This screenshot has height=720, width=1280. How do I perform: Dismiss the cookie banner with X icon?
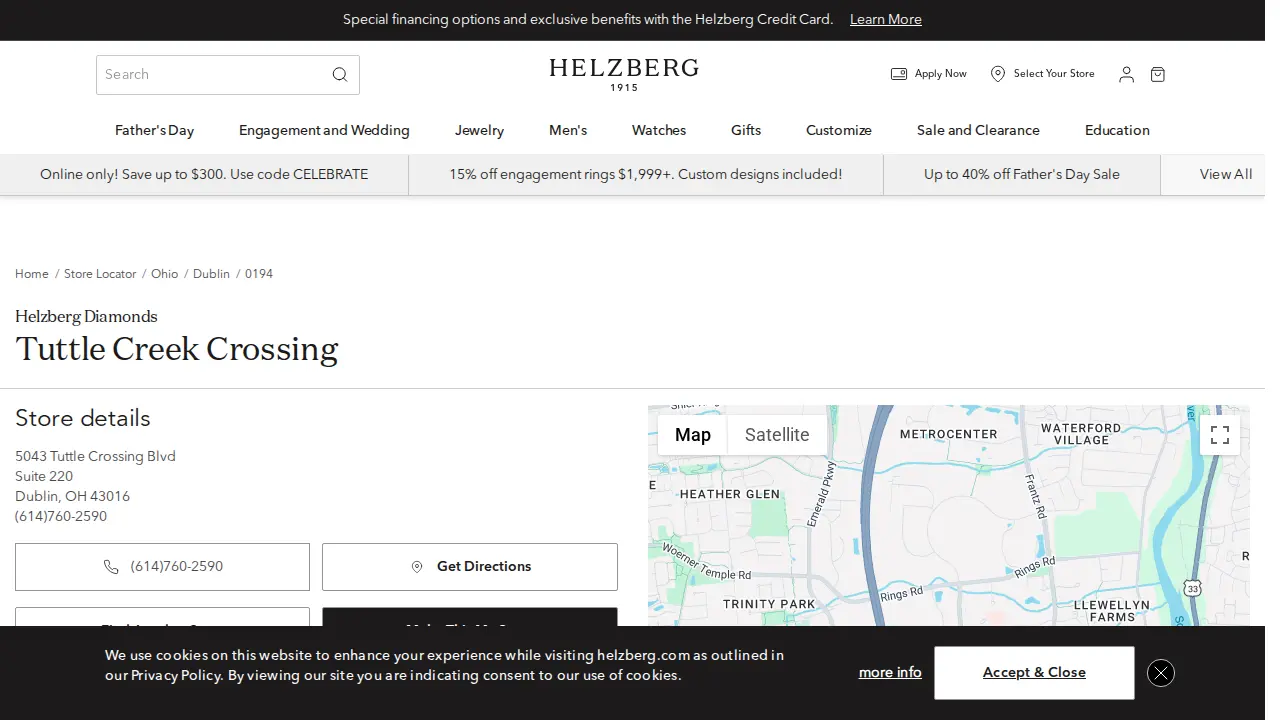click(x=1161, y=673)
